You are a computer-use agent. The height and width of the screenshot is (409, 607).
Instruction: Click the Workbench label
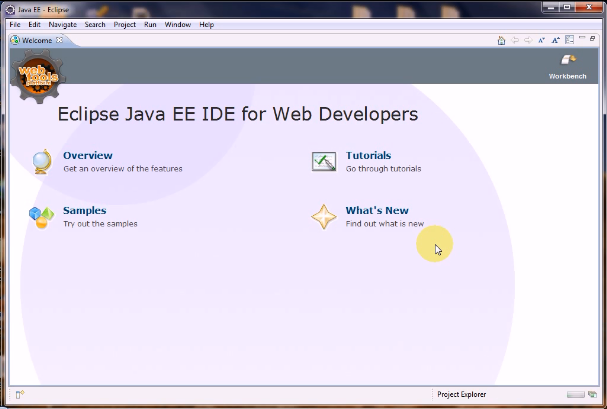pos(568,76)
